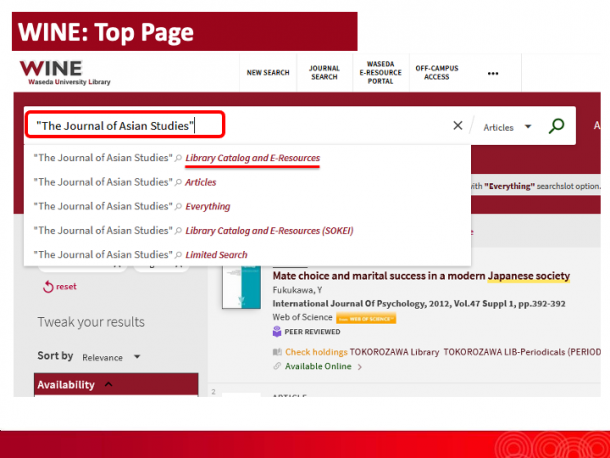
Task: Open the Journal Search menu item
Action: point(324,73)
